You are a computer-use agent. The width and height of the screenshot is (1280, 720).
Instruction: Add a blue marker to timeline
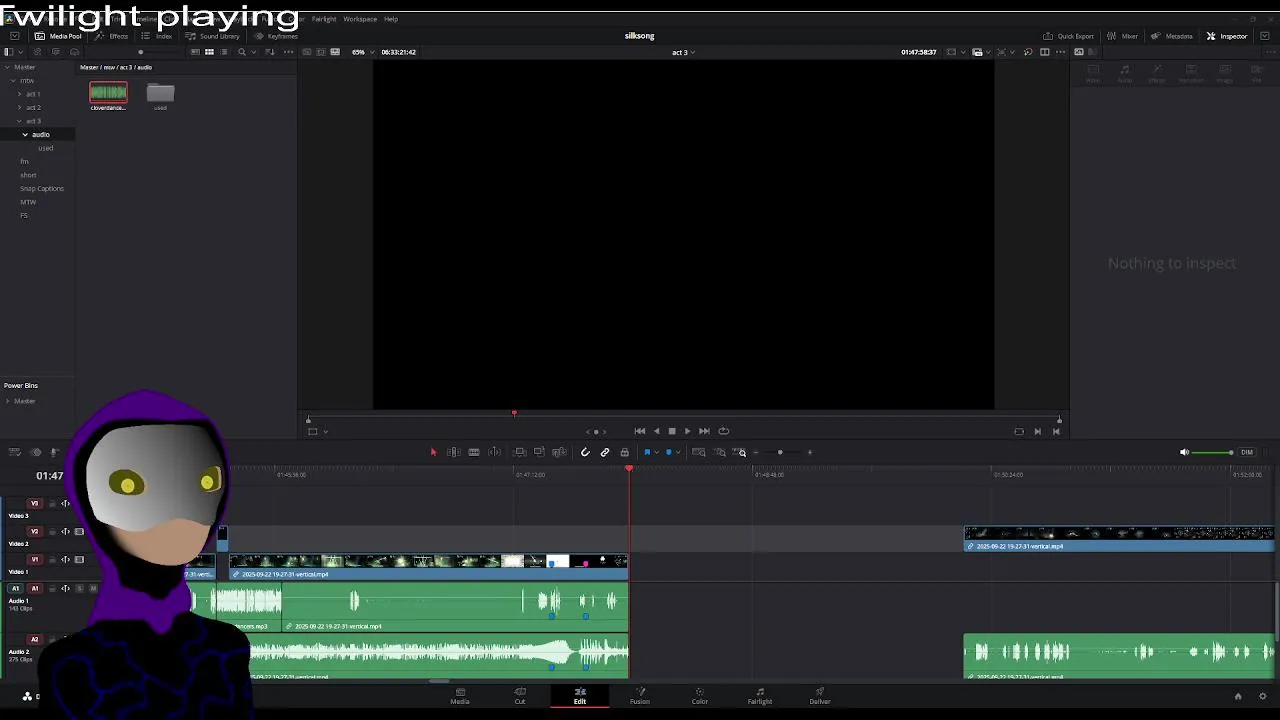point(669,452)
